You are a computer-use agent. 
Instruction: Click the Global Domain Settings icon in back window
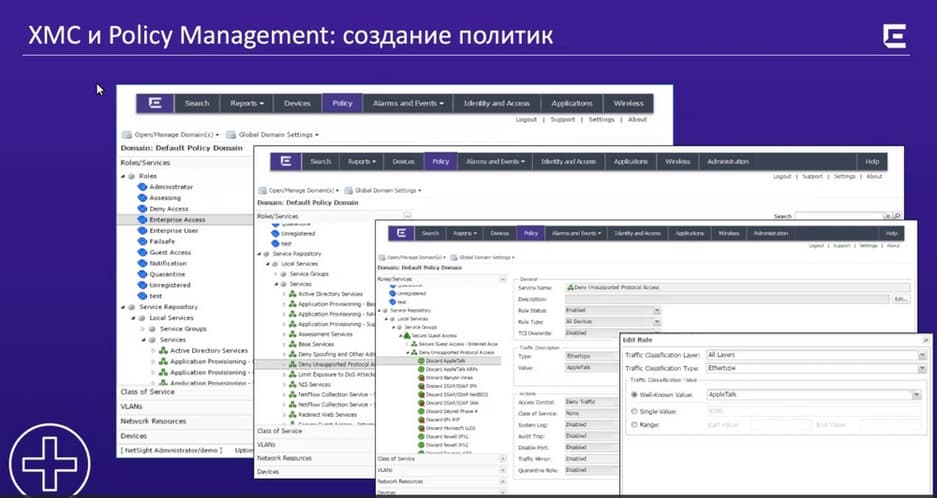(x=231, y=135)
